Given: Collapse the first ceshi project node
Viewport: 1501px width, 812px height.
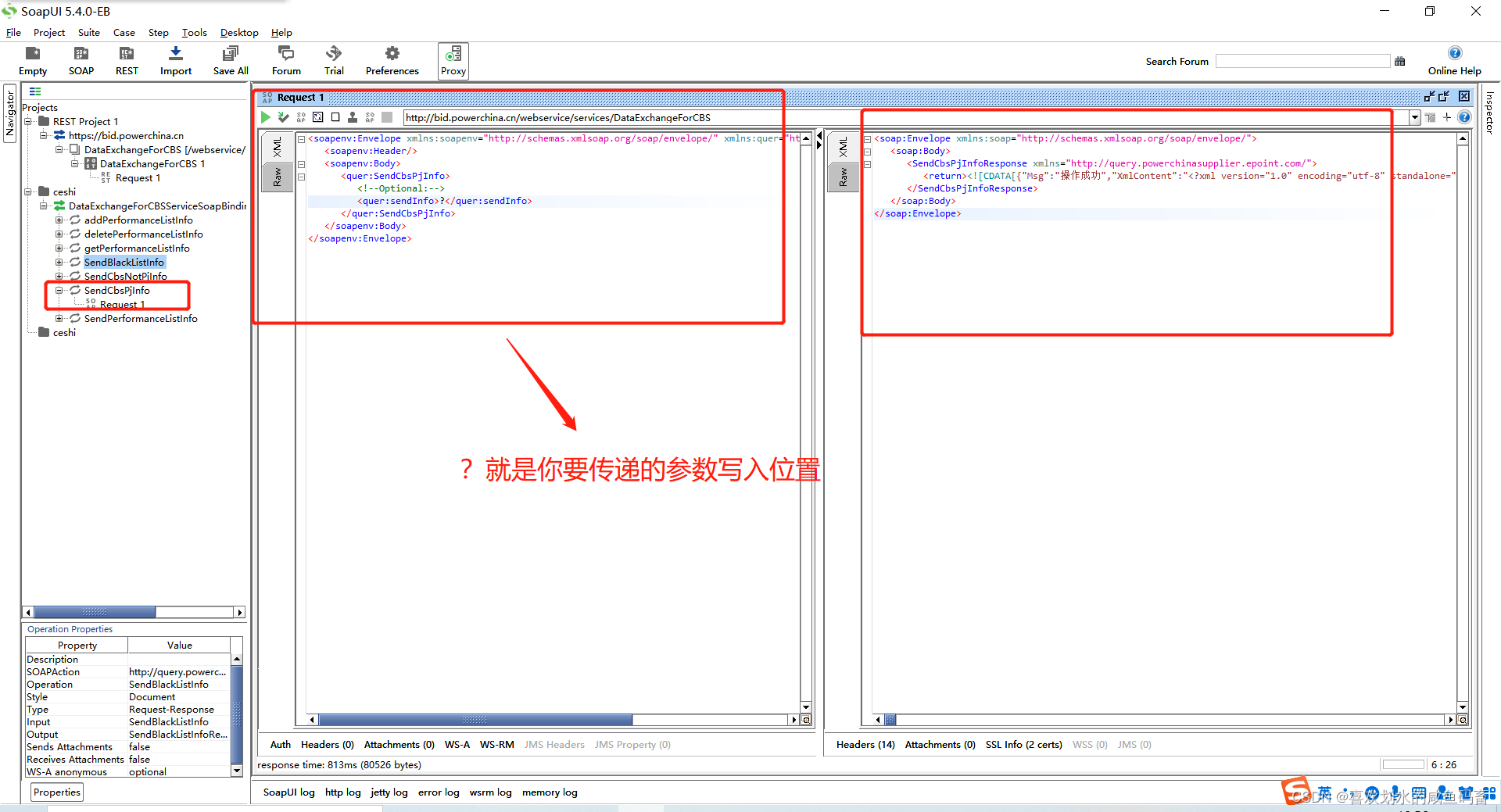Looking at the screenshot, I should (x=28, y=191).
